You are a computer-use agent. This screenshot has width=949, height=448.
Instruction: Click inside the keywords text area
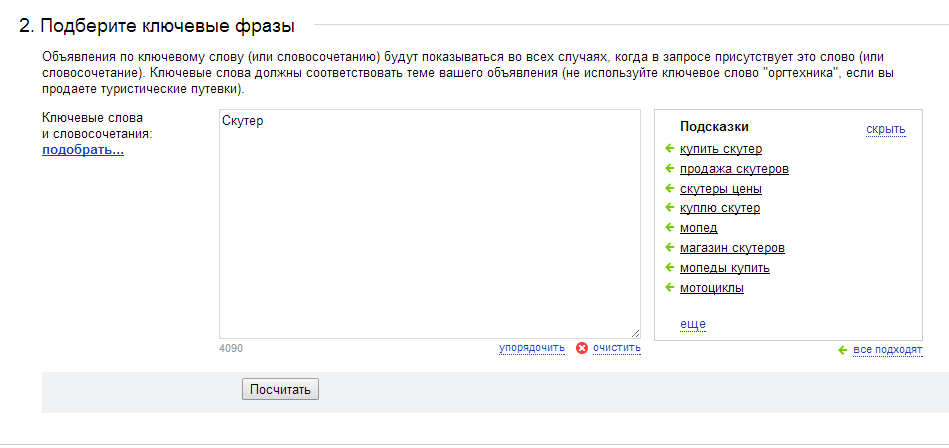tap(429, 223)
